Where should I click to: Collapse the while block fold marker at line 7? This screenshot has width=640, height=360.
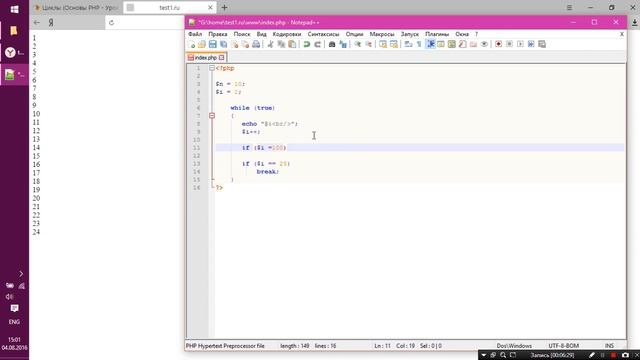tap(212, 116)
